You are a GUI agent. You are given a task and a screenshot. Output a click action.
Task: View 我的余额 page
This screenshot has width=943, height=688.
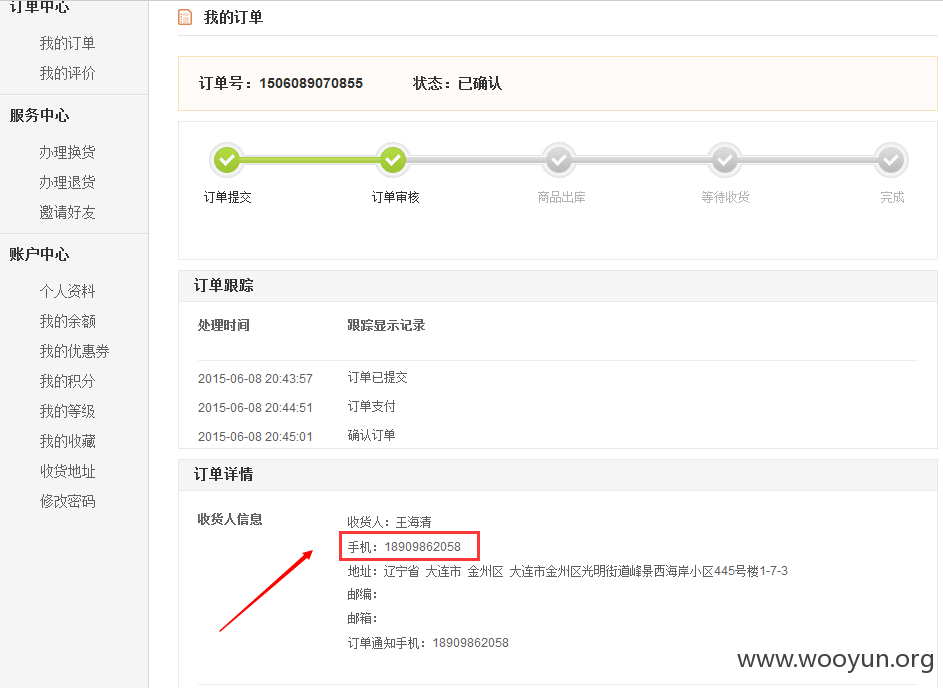[x=67, y=321]
